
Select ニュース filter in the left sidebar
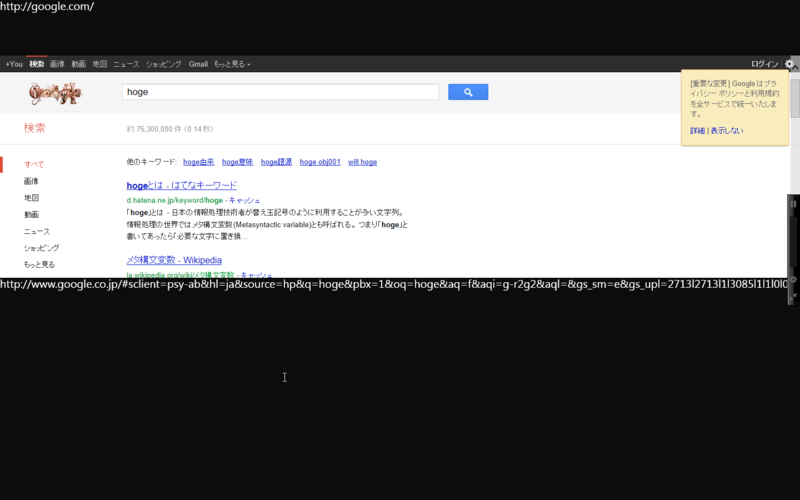pos(37,231)
